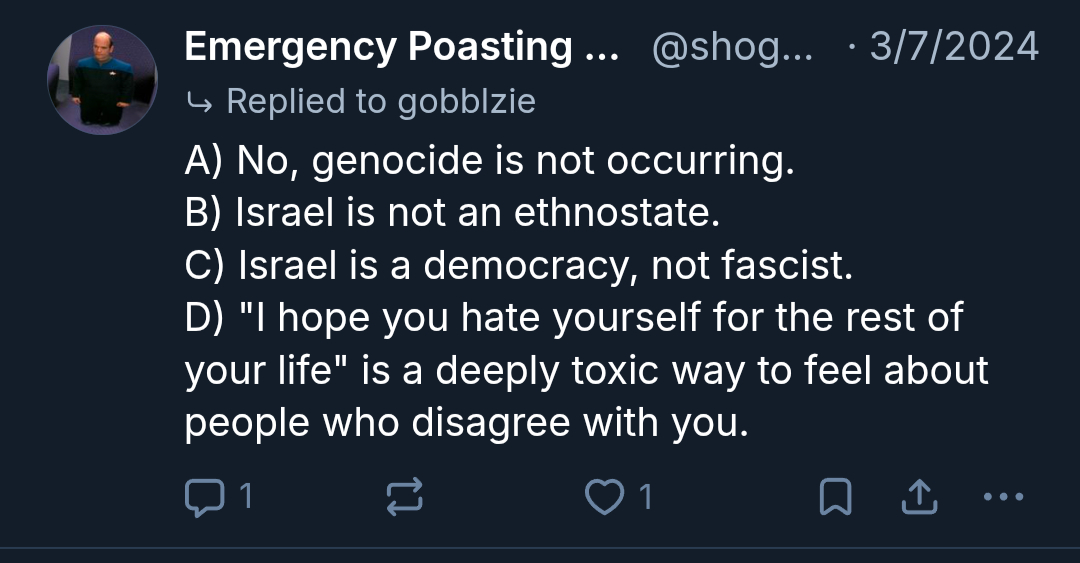Click the reply count number
This screenshot has width=1080, height=563.
(x=247, y=496)
